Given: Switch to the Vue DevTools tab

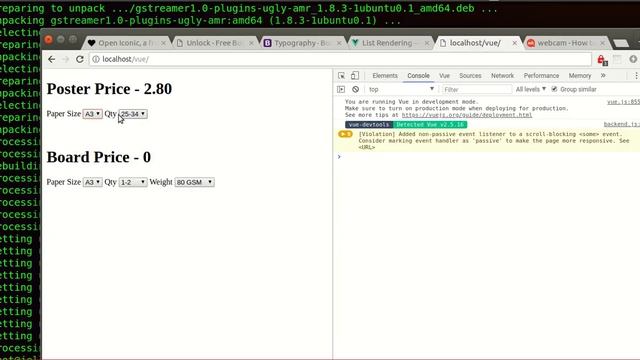Looking at the screenshot, I should point(444,76).
